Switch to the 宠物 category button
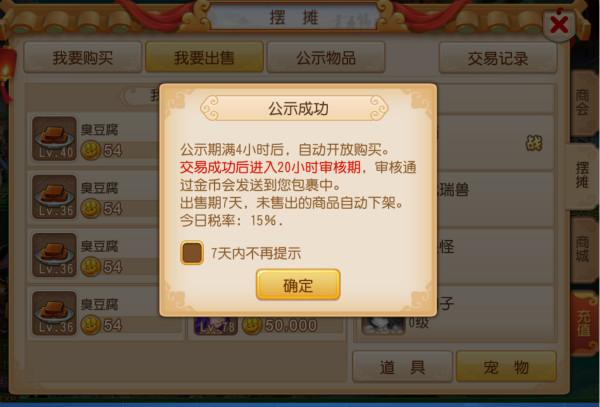The width and height of the screenshot is (600, 407). [x=506, y=367]
